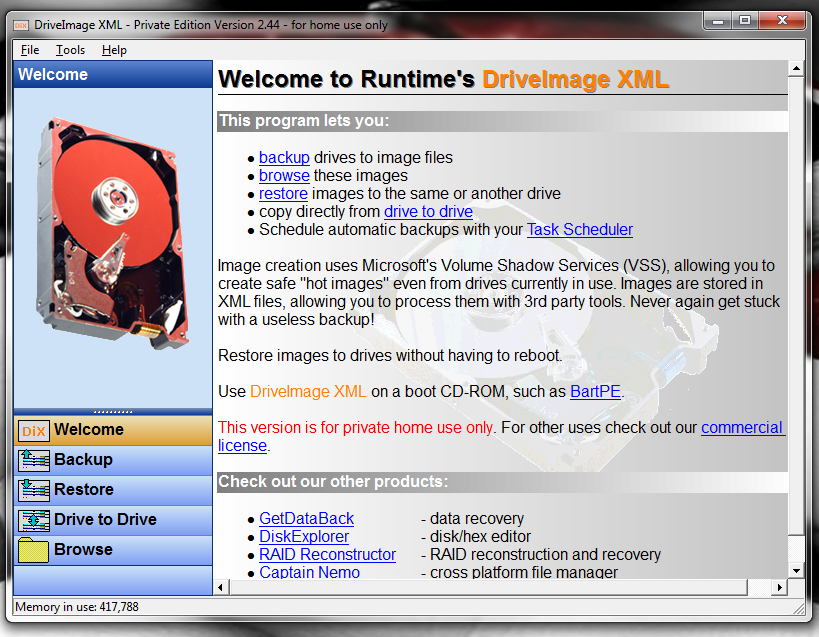Click 'Restore images to drives without having to reboot.'
Viewport: 819px width, 637px height.
click(x=390, y=356)
